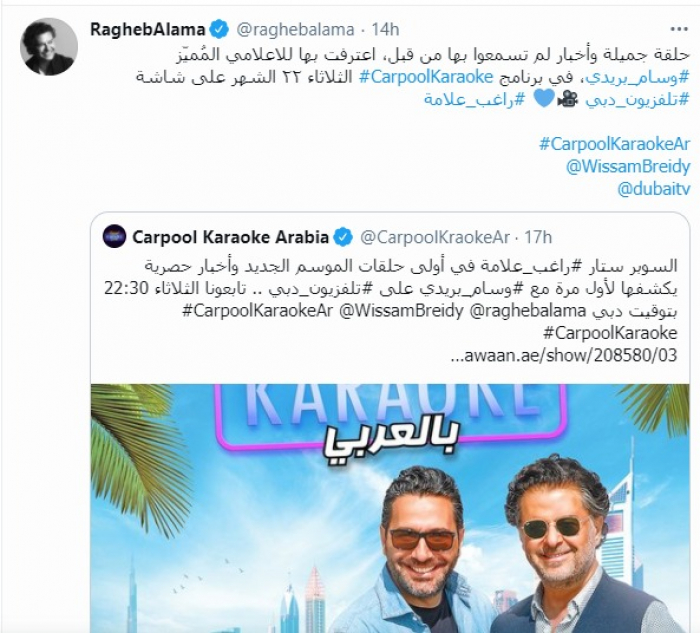
Task: Open the awaan.ae/show link
Action: pos(564,356)
